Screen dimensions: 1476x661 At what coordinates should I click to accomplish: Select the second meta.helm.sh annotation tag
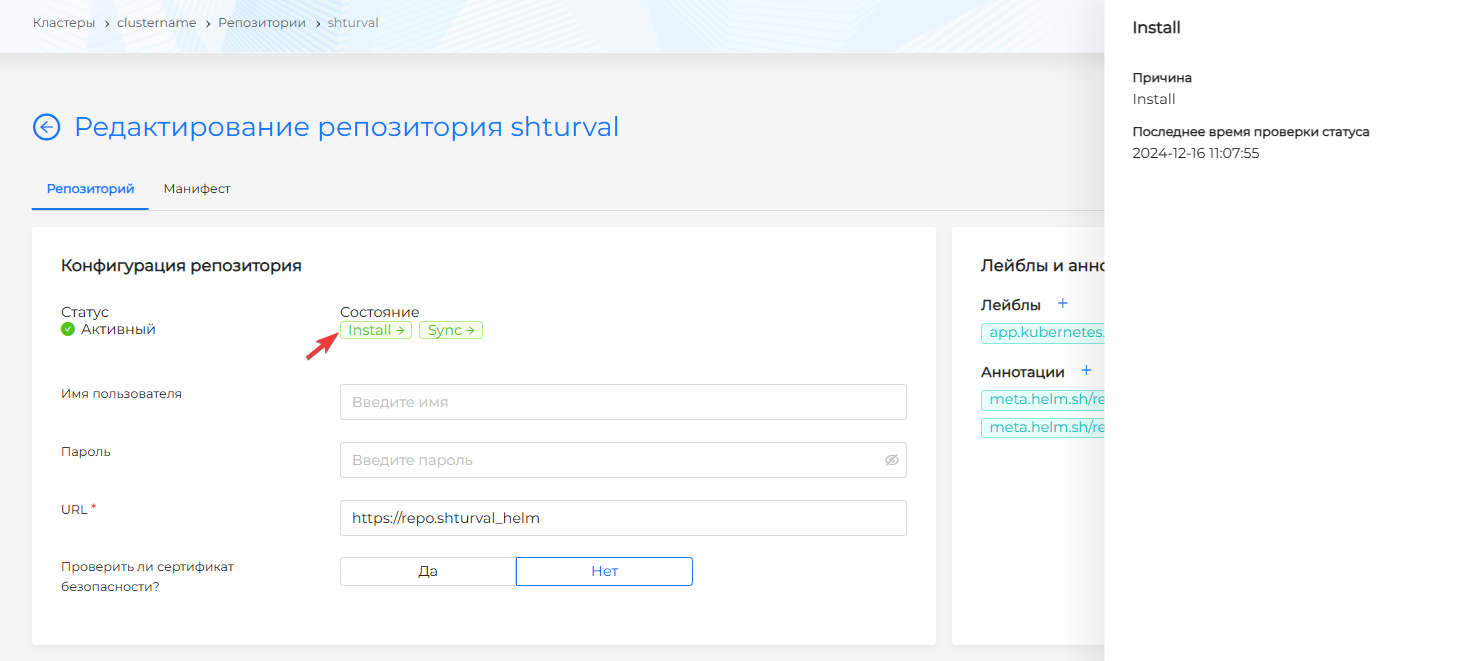1043,428
